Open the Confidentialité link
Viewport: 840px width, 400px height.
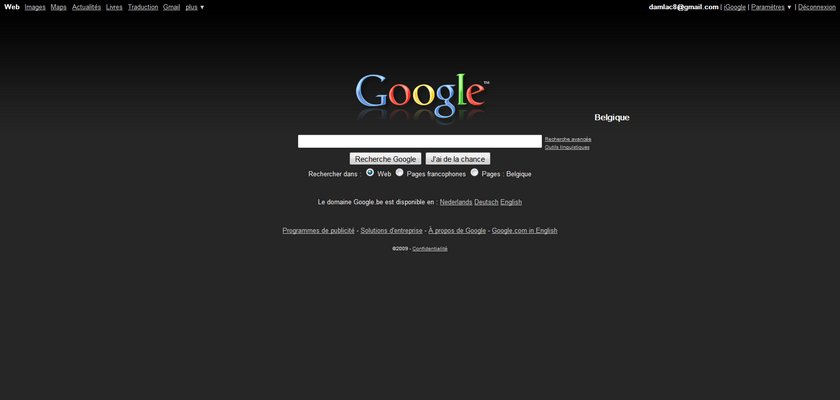(x=430, y=249)
